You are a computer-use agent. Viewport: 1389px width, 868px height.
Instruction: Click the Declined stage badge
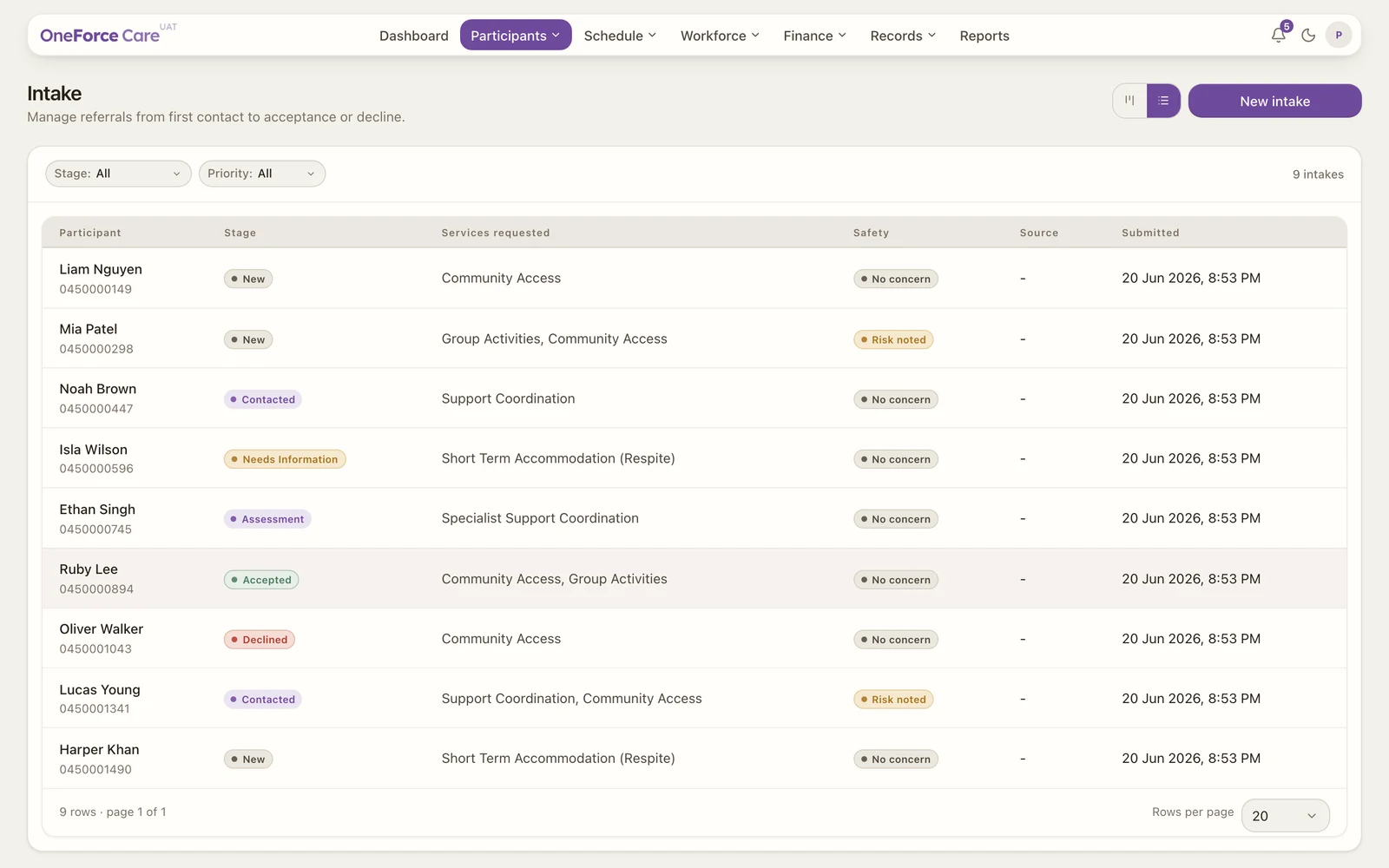click(260, 640)
